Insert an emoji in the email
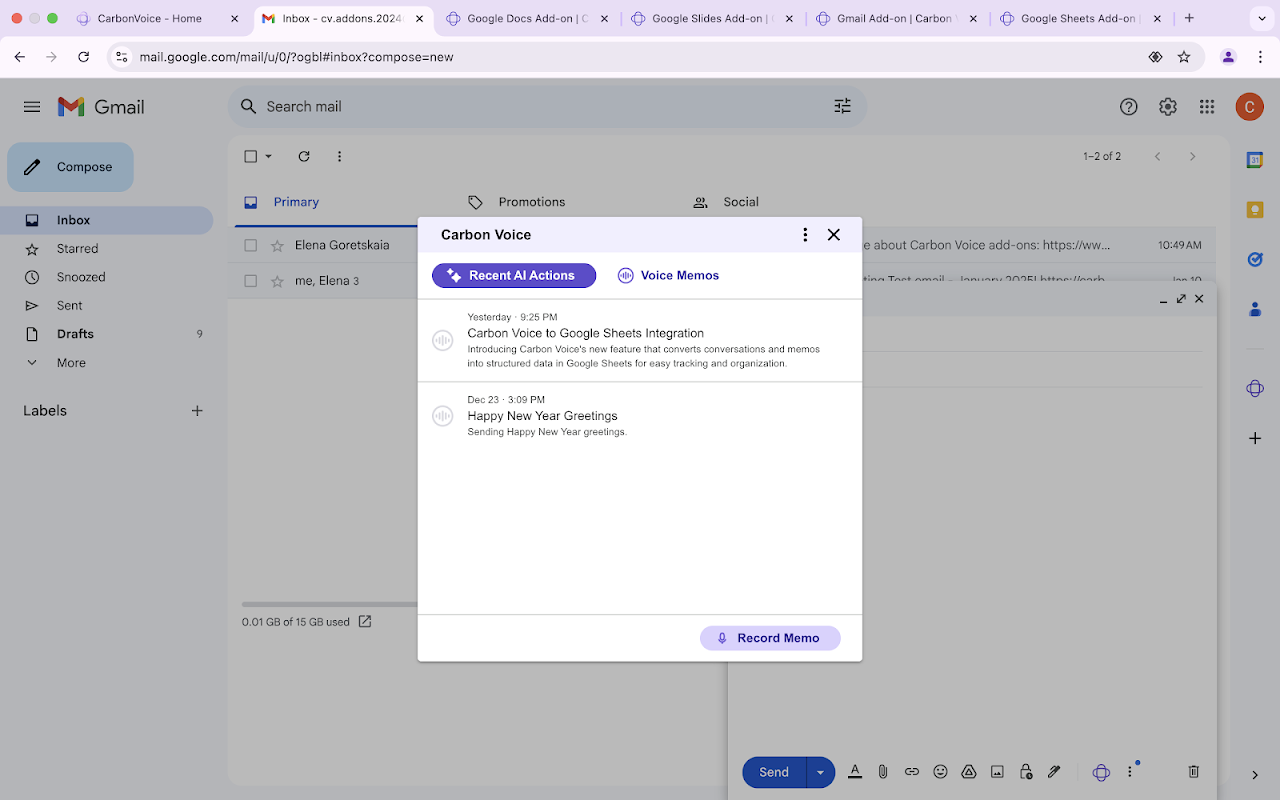 click(940, 772)
